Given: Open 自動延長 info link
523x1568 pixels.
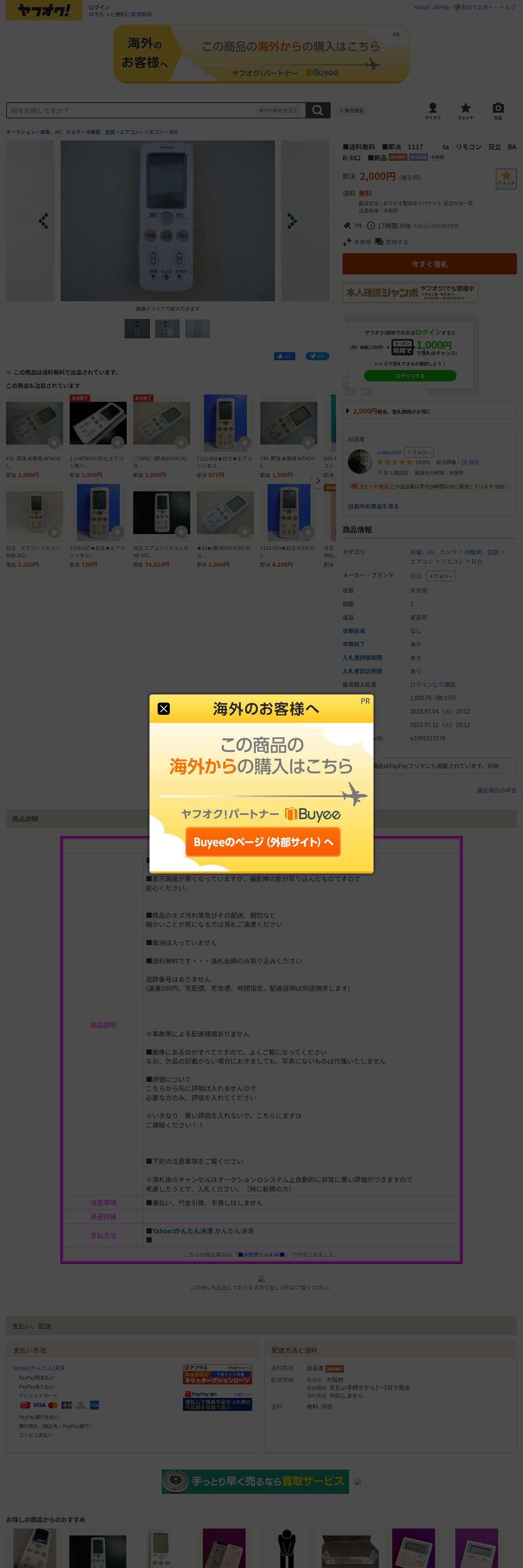Looking at the screenshot, I should (x=354, y=631).
